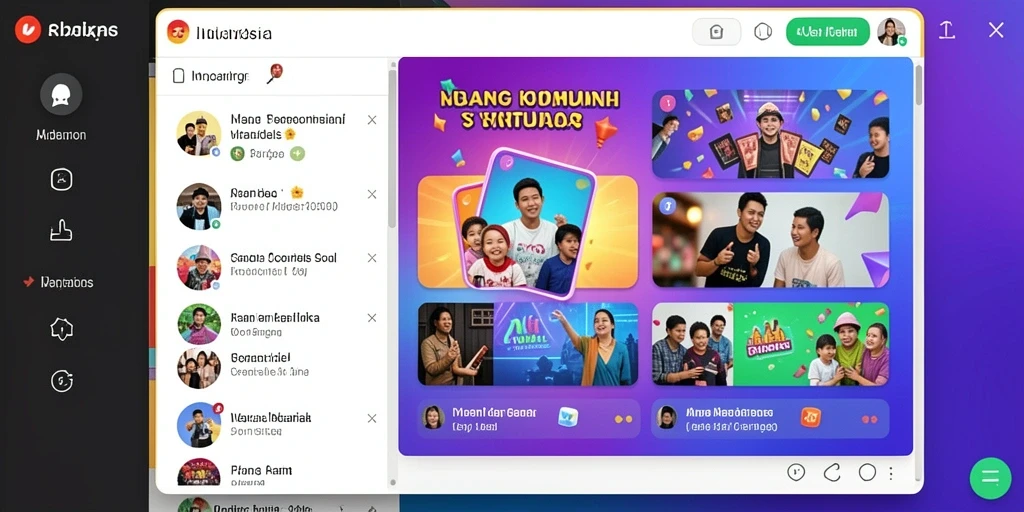The image size is (1024, 512).
Task: Click the red badge on Wananeloberiak avatar
Action: [x=217, y=408]
